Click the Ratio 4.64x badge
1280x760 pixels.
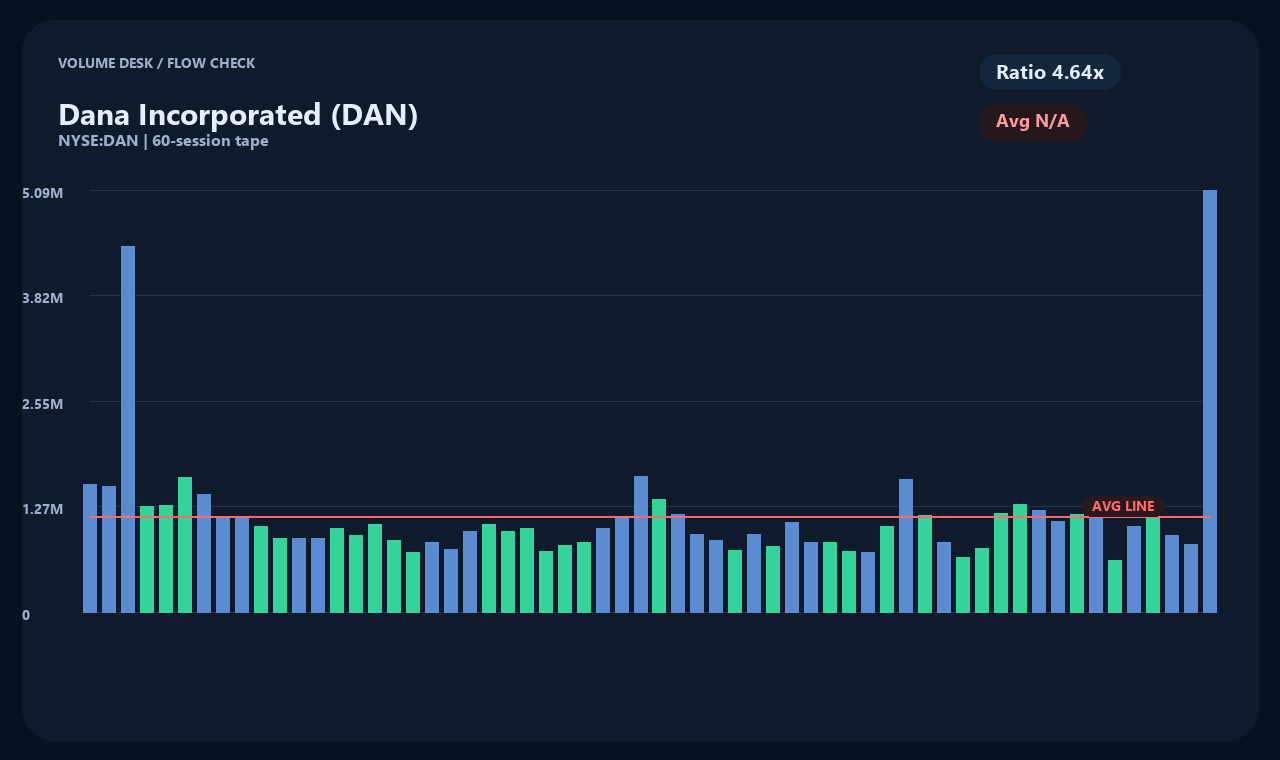coord(1050,72)
